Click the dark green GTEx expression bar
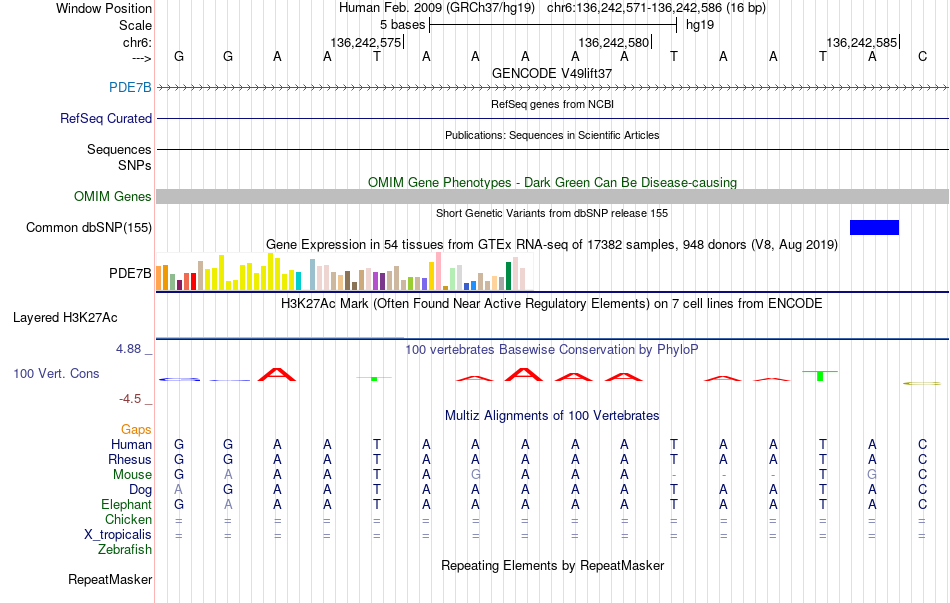This screenshot has height=603, width=950. (509, 276)
